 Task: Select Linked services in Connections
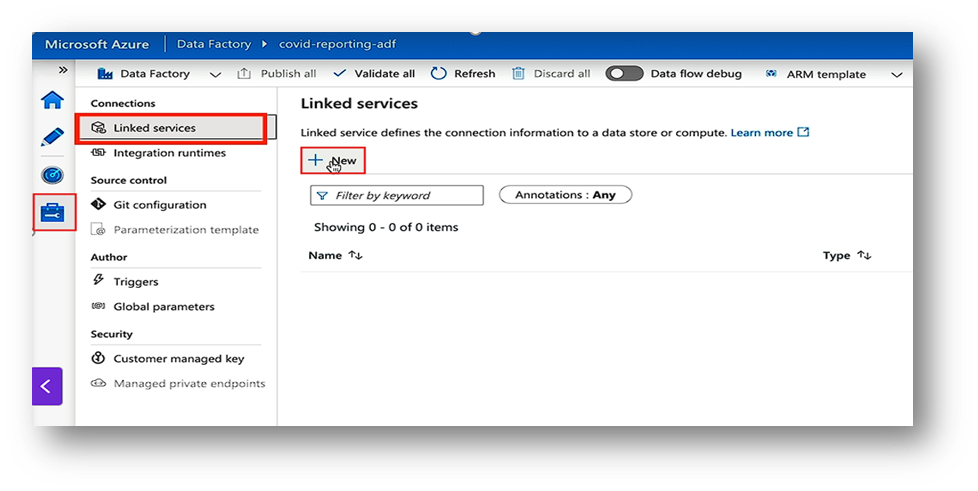coord(154,128)
